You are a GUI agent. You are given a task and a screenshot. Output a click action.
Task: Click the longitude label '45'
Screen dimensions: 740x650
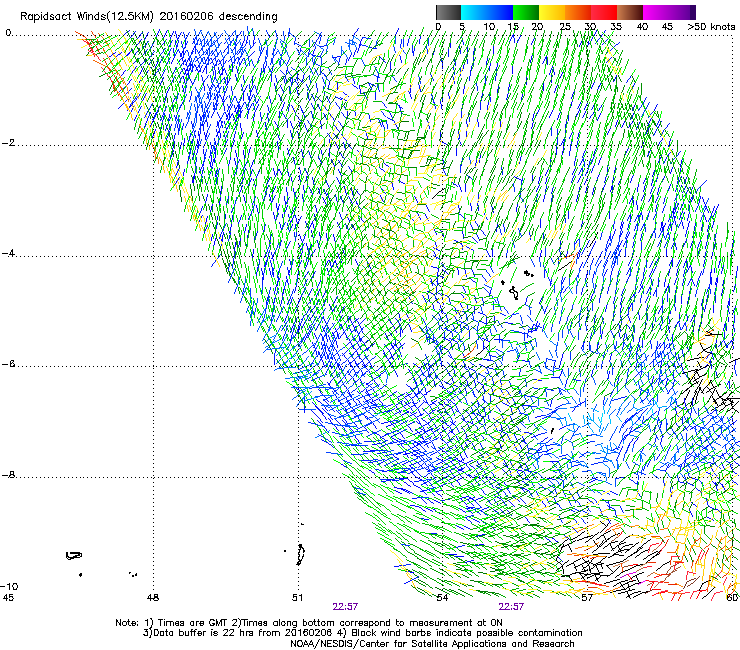[x=8, y=598]
